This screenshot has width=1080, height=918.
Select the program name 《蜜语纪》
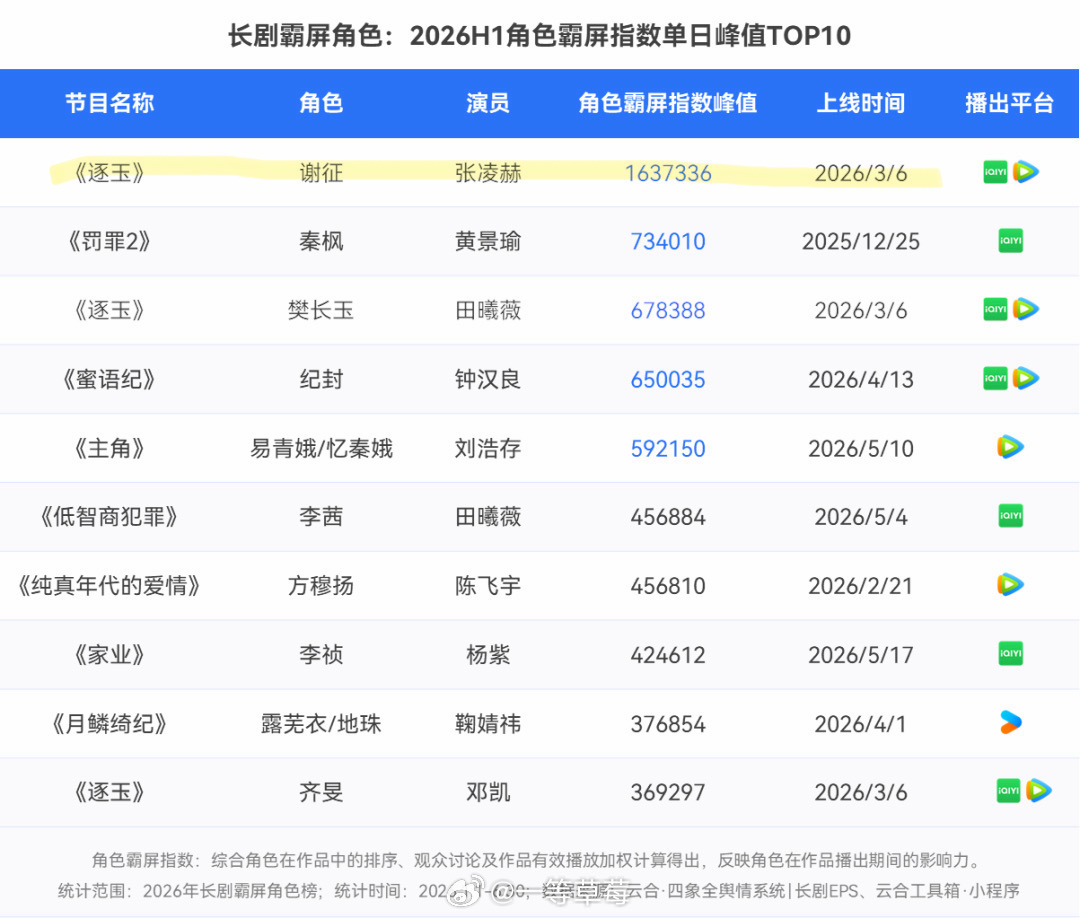point(110,379)
